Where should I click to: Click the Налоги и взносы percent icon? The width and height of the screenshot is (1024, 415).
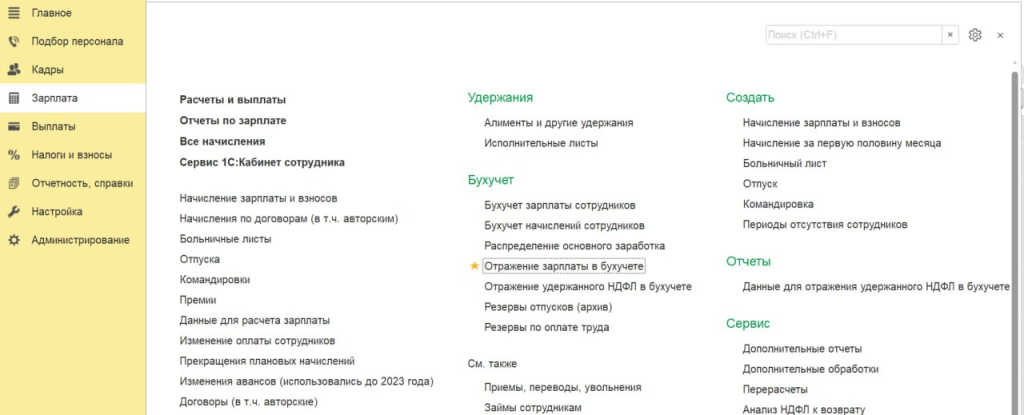point(14,155)
